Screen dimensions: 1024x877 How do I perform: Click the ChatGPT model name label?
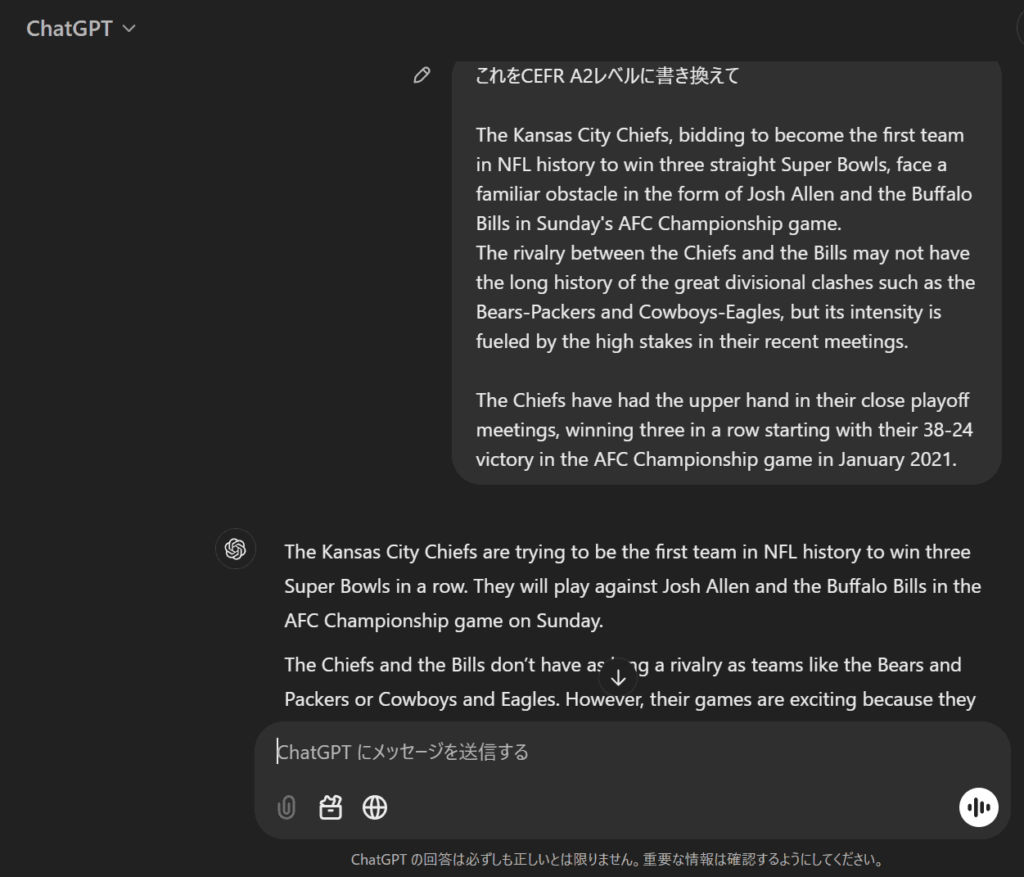coord(69,29)
